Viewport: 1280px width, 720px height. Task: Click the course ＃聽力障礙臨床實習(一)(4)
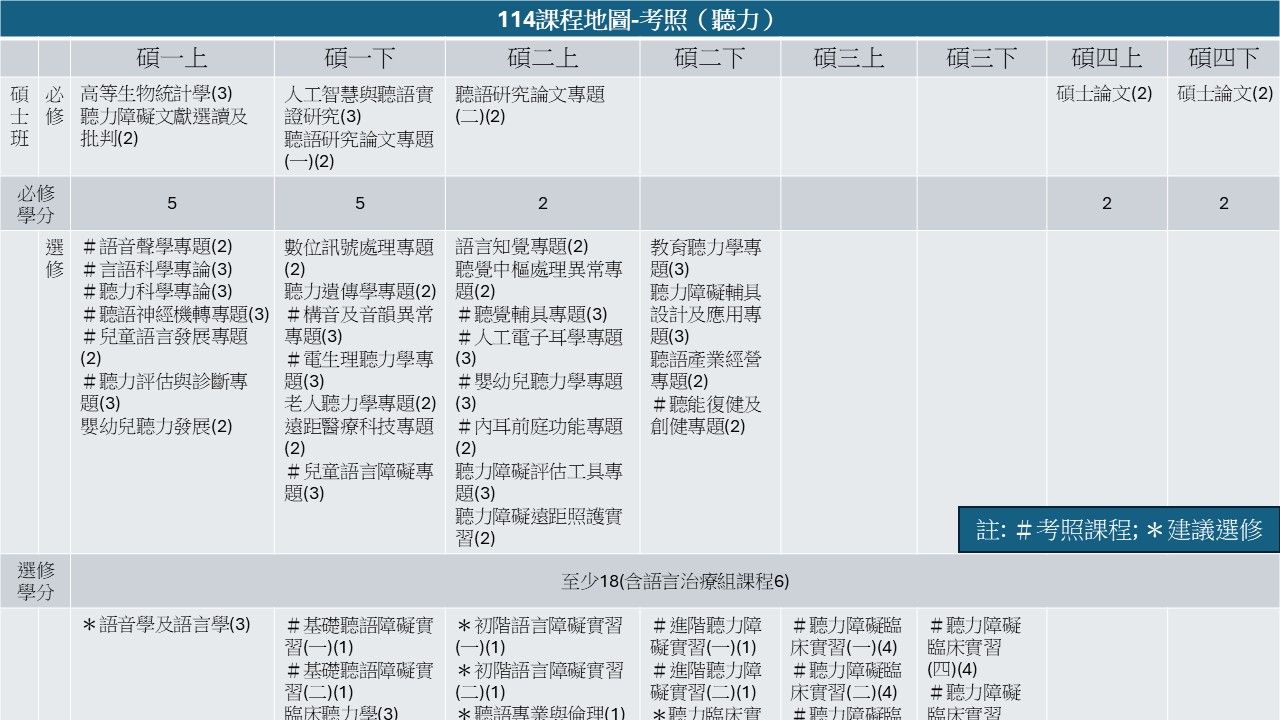[x=845, y=636]
